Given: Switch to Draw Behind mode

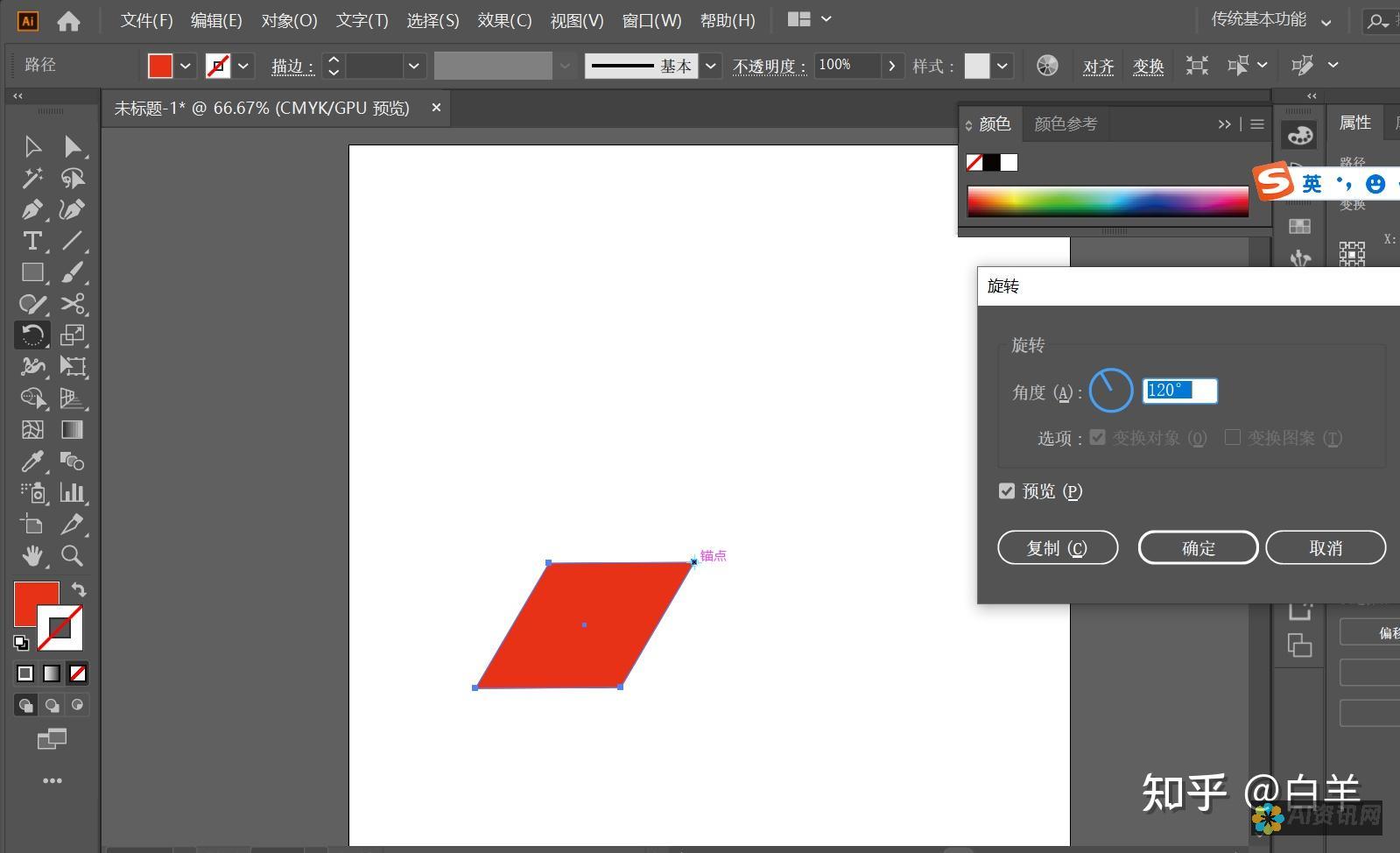Looking at the screenshot, I should 52,705.
